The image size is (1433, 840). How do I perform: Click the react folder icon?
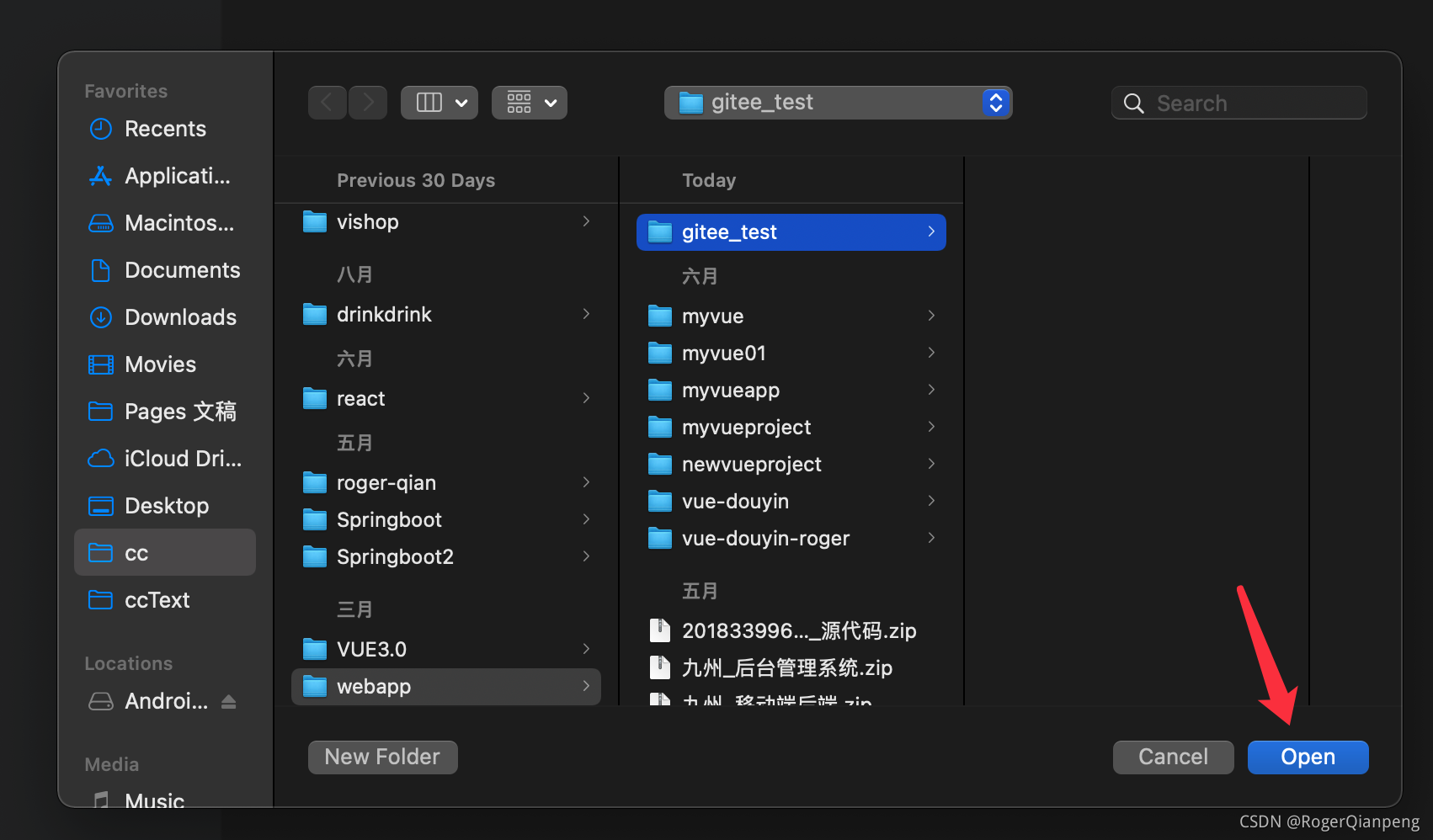coord(315,399)
